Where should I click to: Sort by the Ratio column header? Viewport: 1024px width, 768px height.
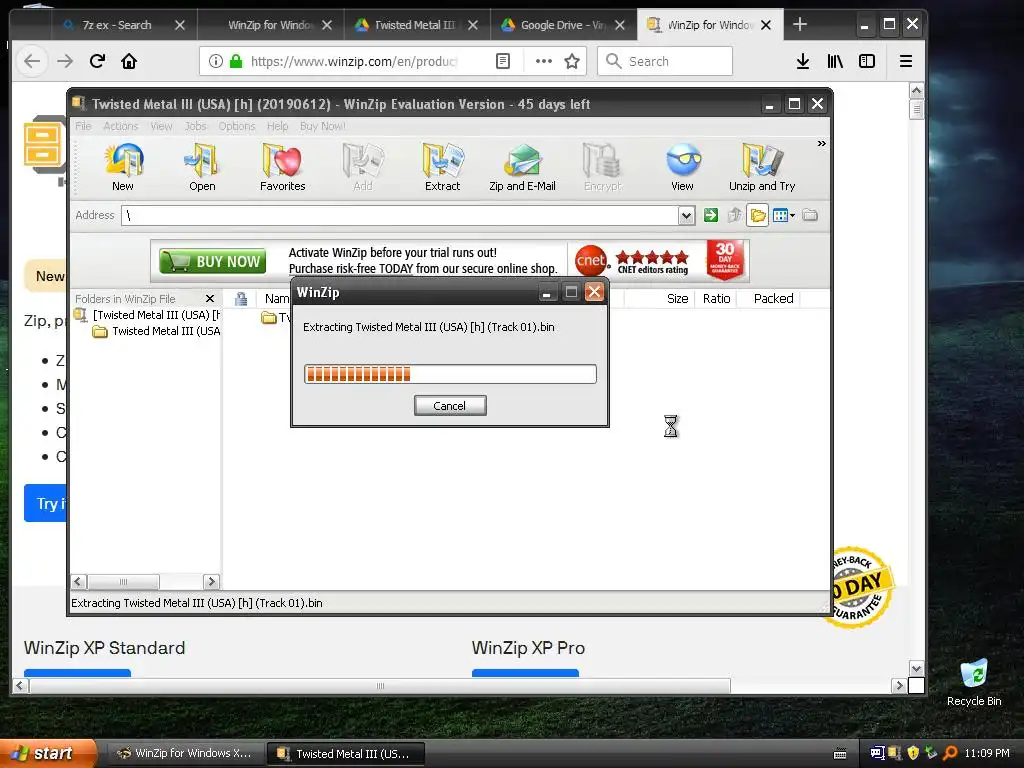716,298
